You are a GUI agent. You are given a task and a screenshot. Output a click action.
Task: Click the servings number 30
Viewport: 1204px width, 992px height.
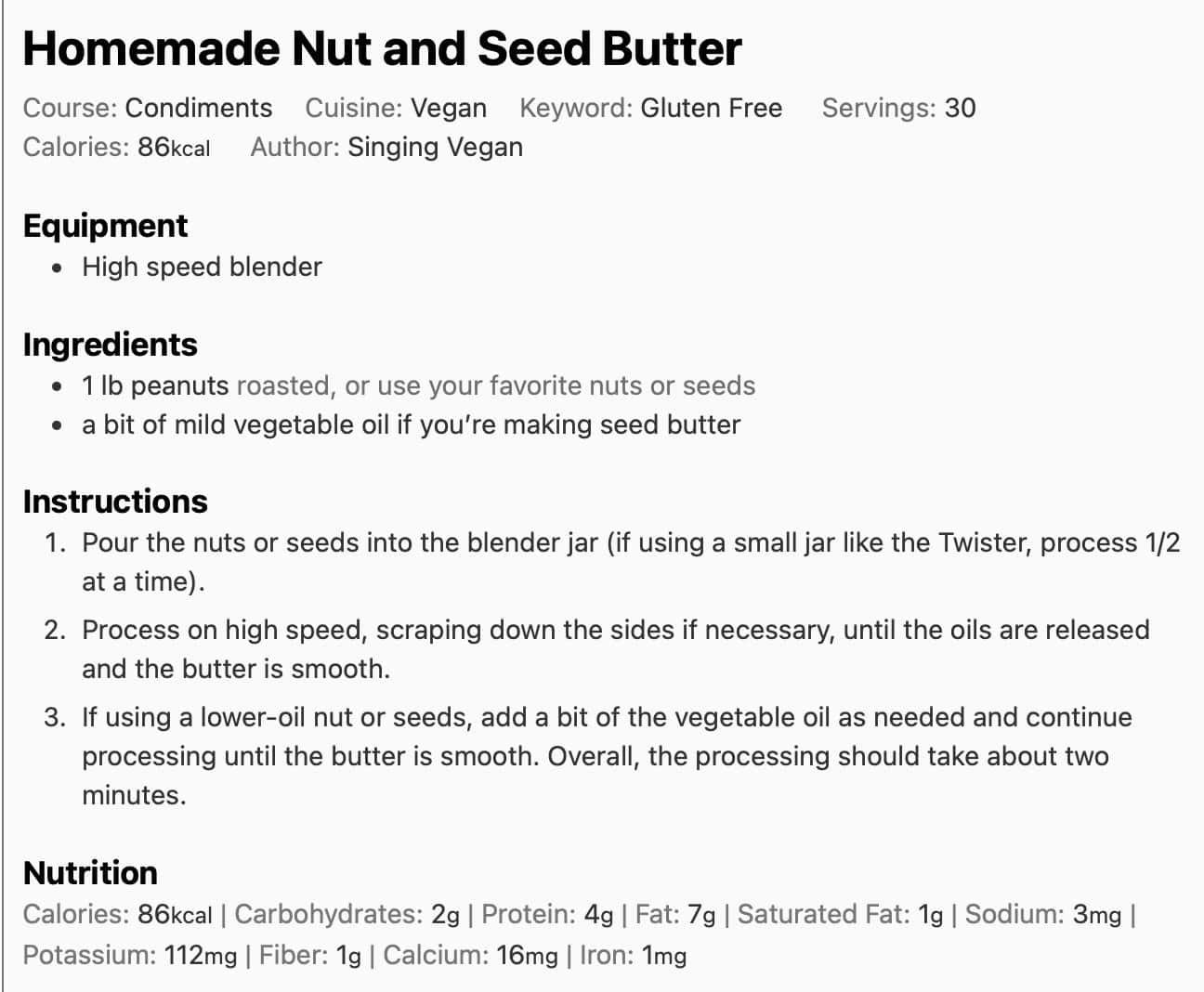pyautogui.click(x=960, y=108)
